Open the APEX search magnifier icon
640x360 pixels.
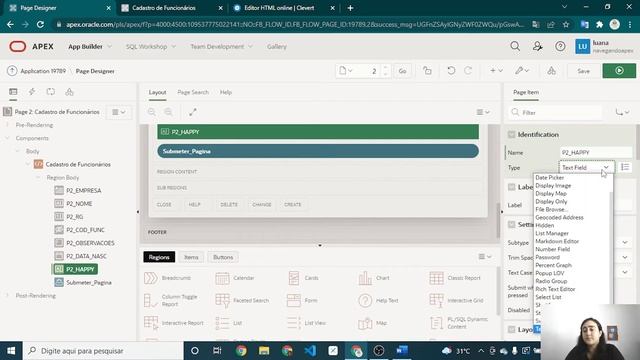[515, 47]
